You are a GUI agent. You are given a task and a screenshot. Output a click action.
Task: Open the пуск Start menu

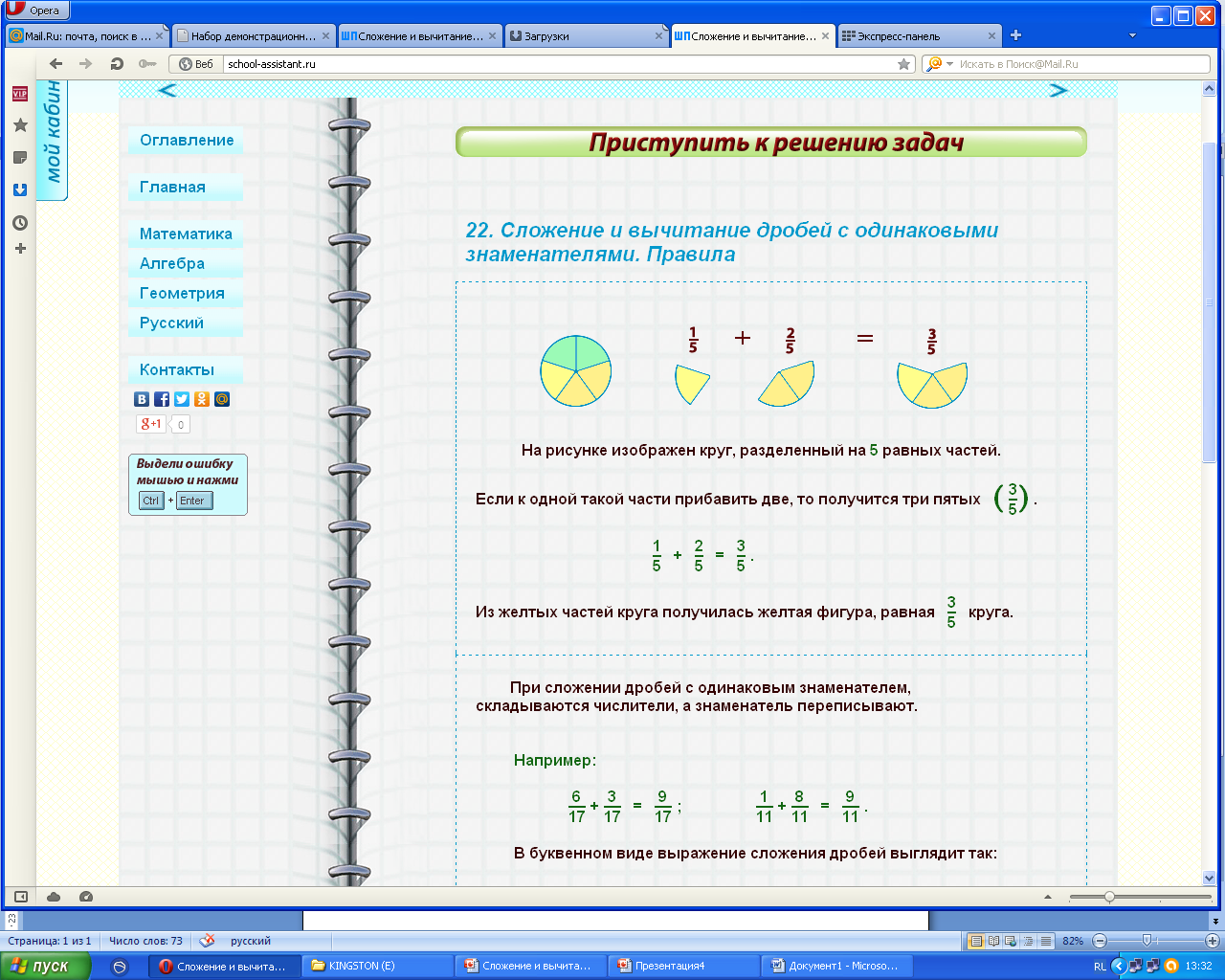click(x=45, y=966)
